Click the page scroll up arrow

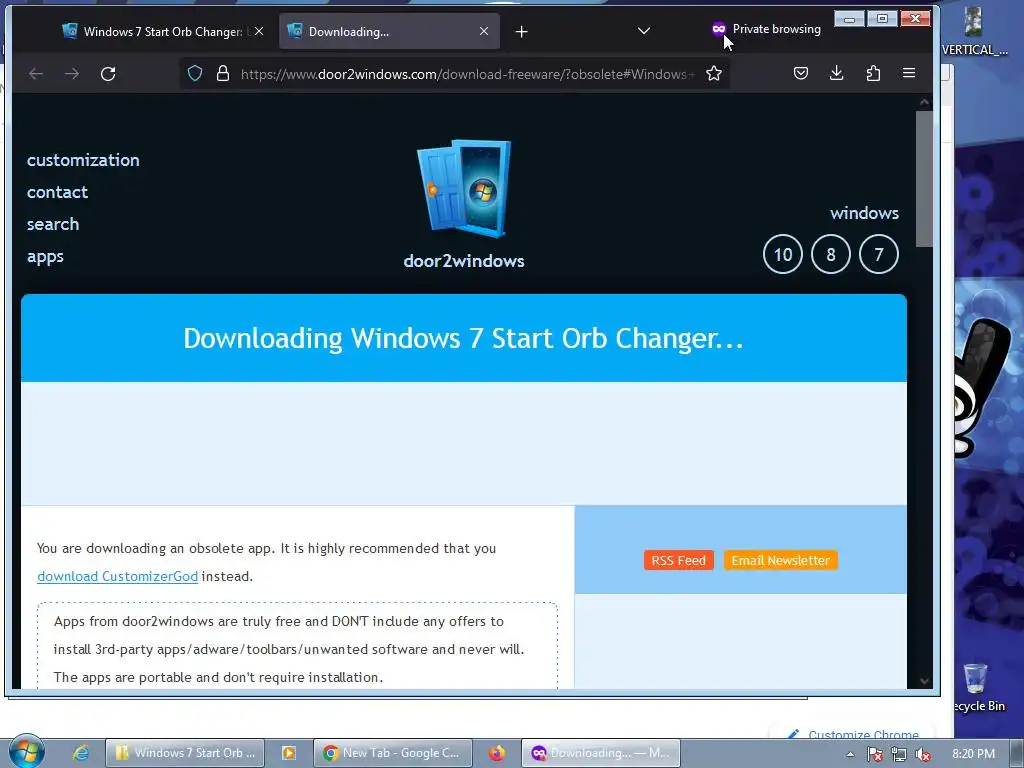click(x=924, y=102)
